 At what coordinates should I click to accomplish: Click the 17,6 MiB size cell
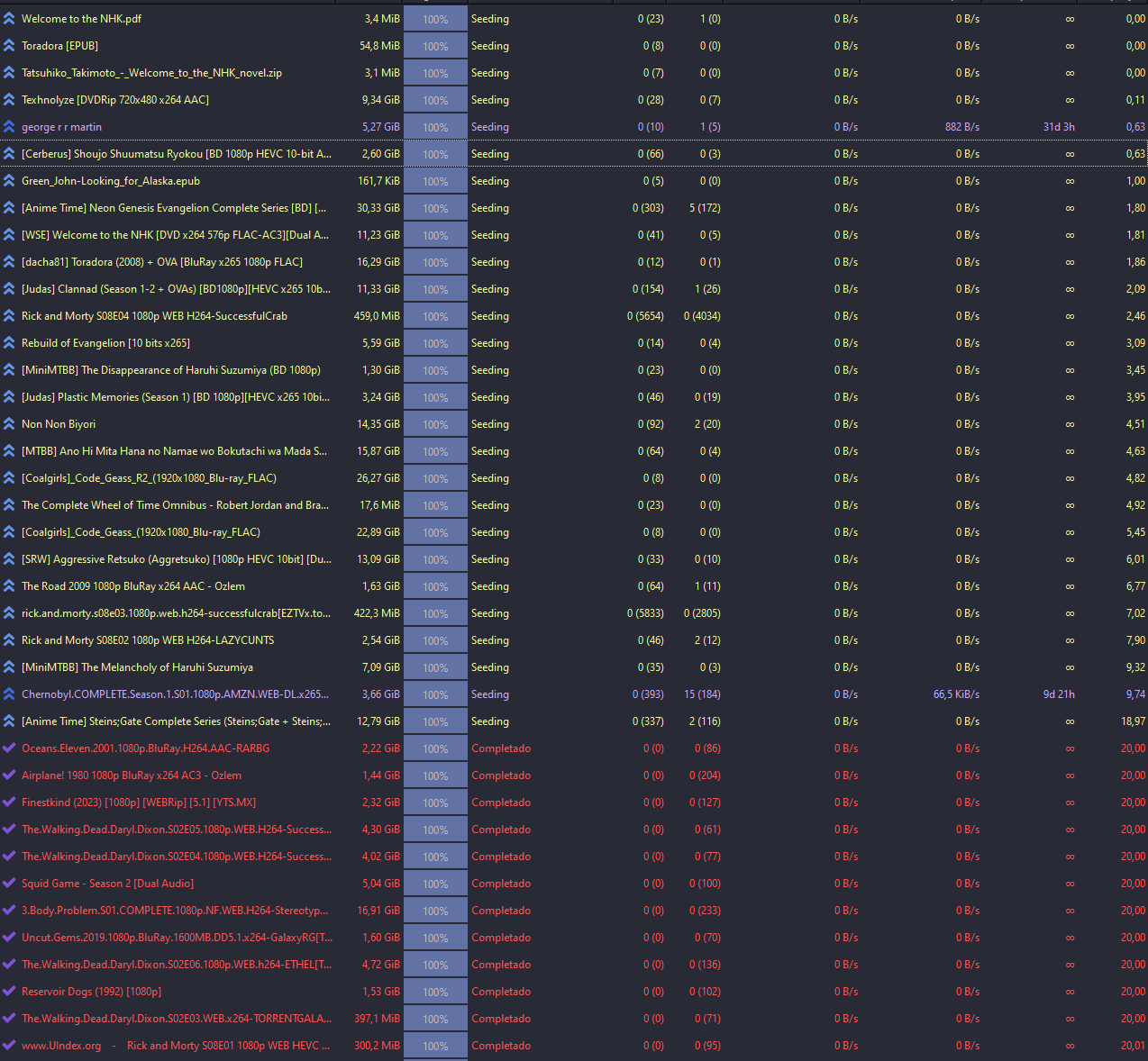coord(379,505)
